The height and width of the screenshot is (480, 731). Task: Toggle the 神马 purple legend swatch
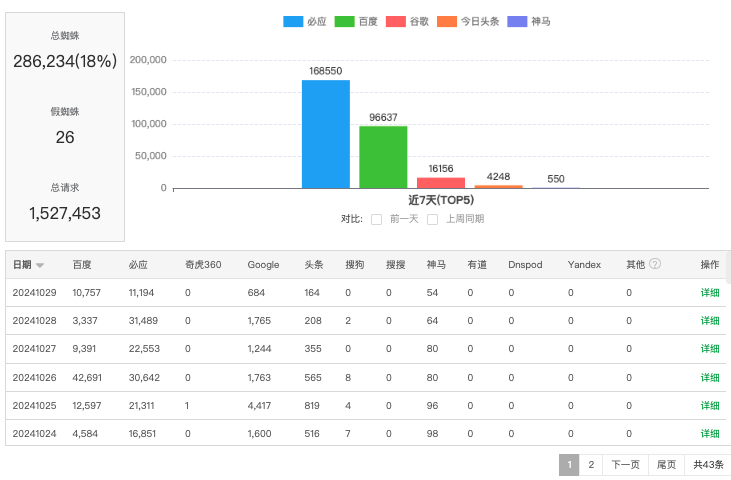pyautogui.click(x=518, y=21)
